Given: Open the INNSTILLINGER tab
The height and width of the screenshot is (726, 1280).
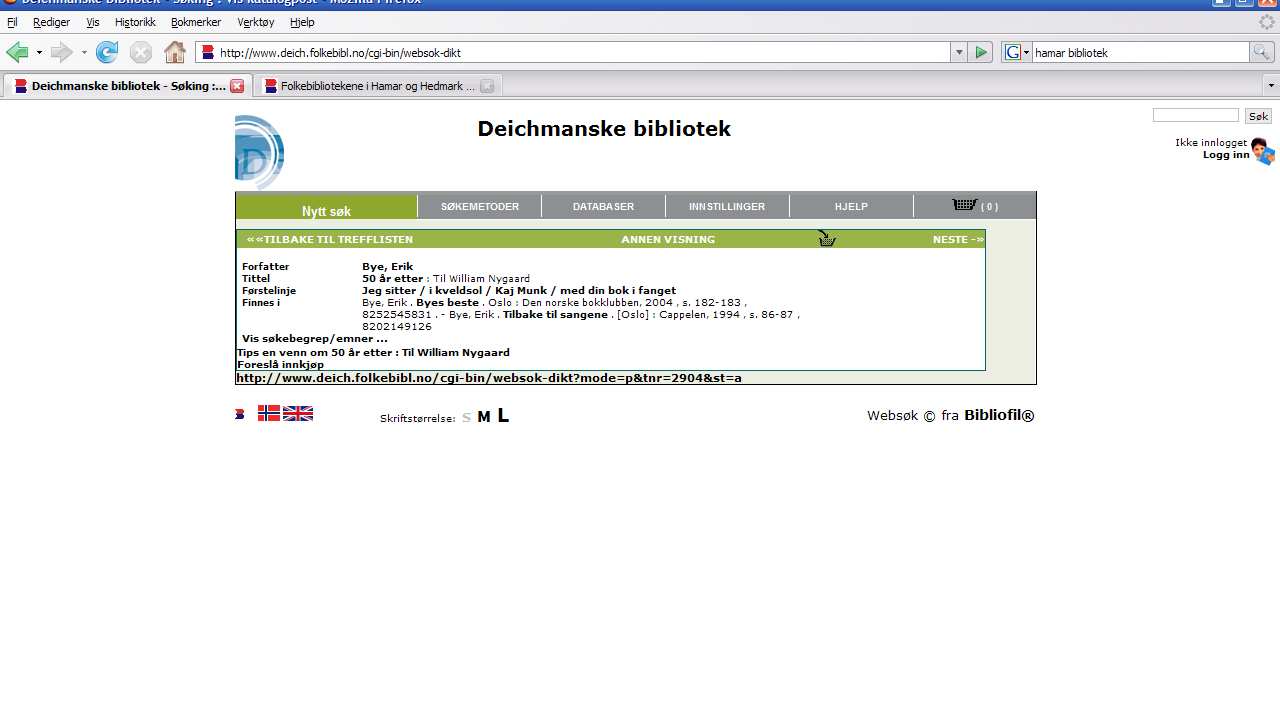Looking at the screenshot, I should tap(727, 206).
